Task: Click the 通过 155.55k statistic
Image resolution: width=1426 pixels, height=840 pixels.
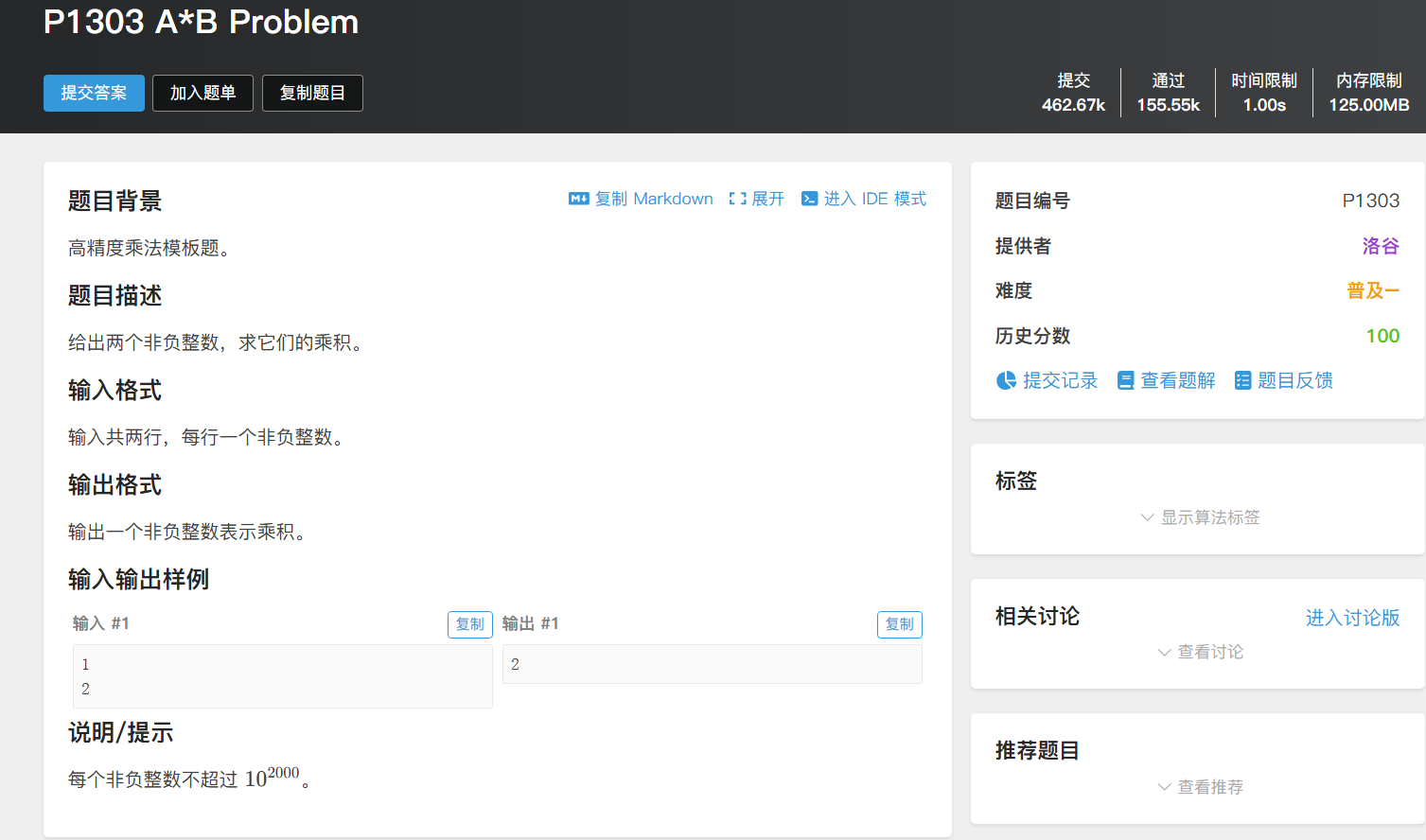Action: coord(1168,93)
